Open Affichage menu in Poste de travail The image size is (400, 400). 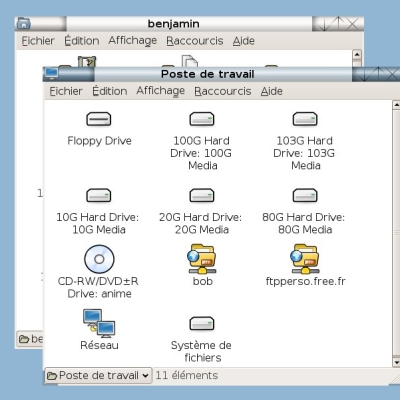[x=160, y=91]
